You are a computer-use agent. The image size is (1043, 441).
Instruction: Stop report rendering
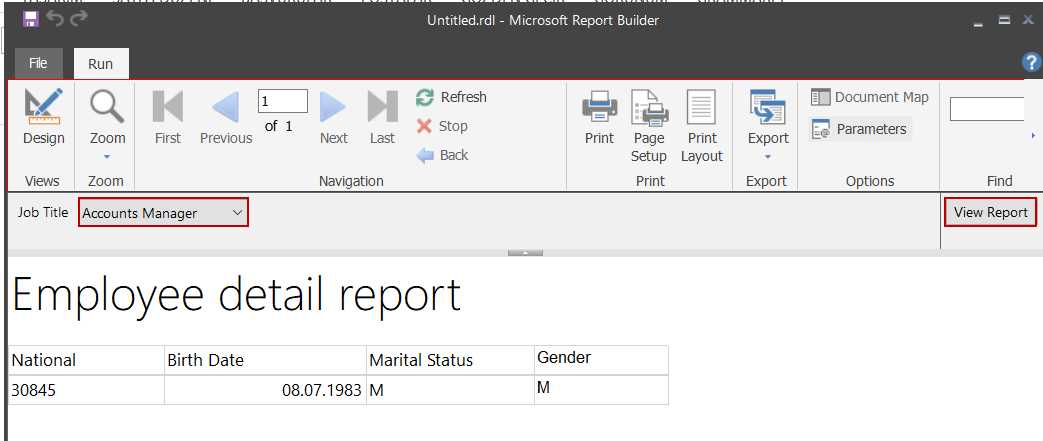(x=442, y=126)
